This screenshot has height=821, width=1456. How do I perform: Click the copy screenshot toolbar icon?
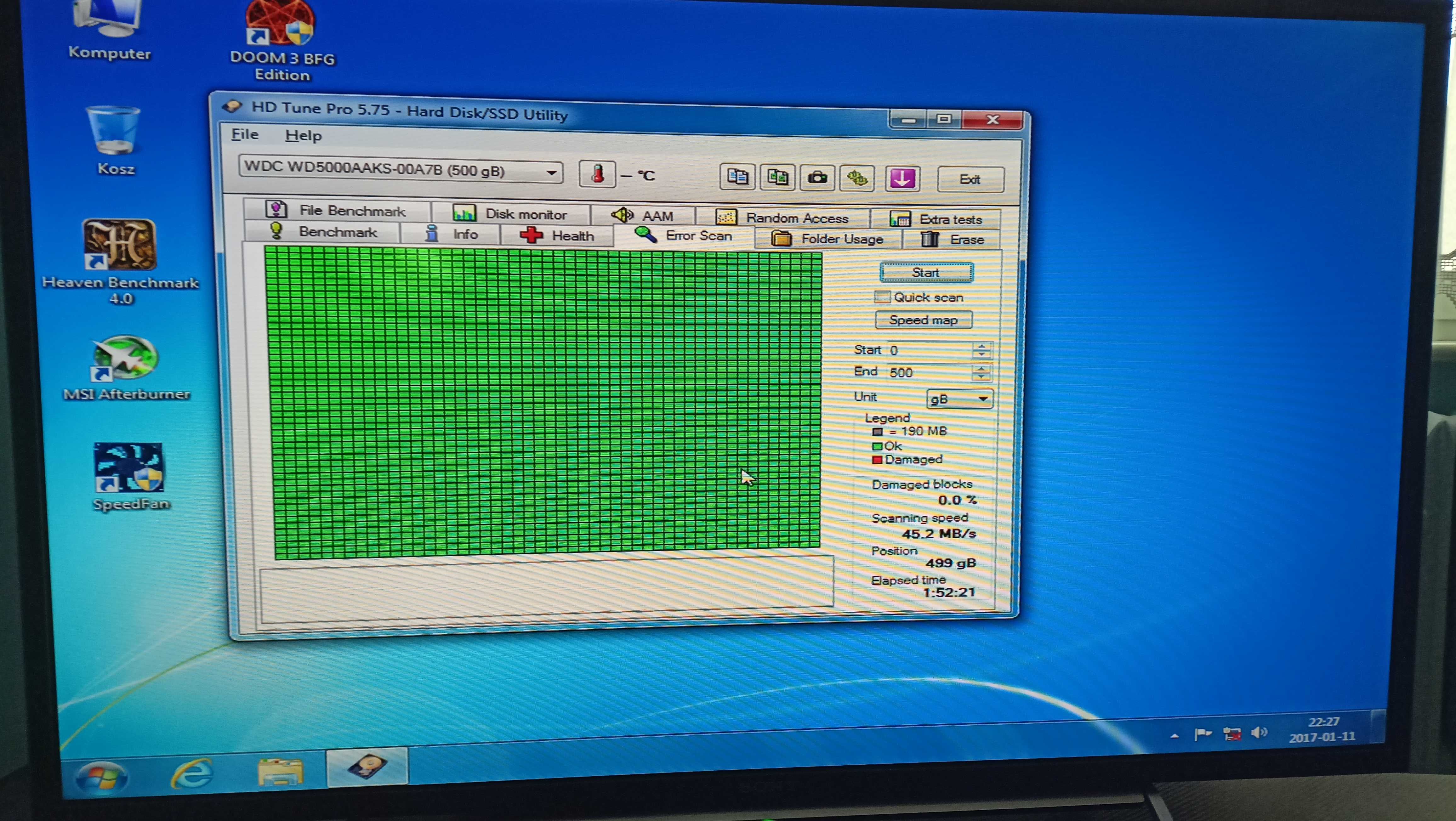(778, 178)
